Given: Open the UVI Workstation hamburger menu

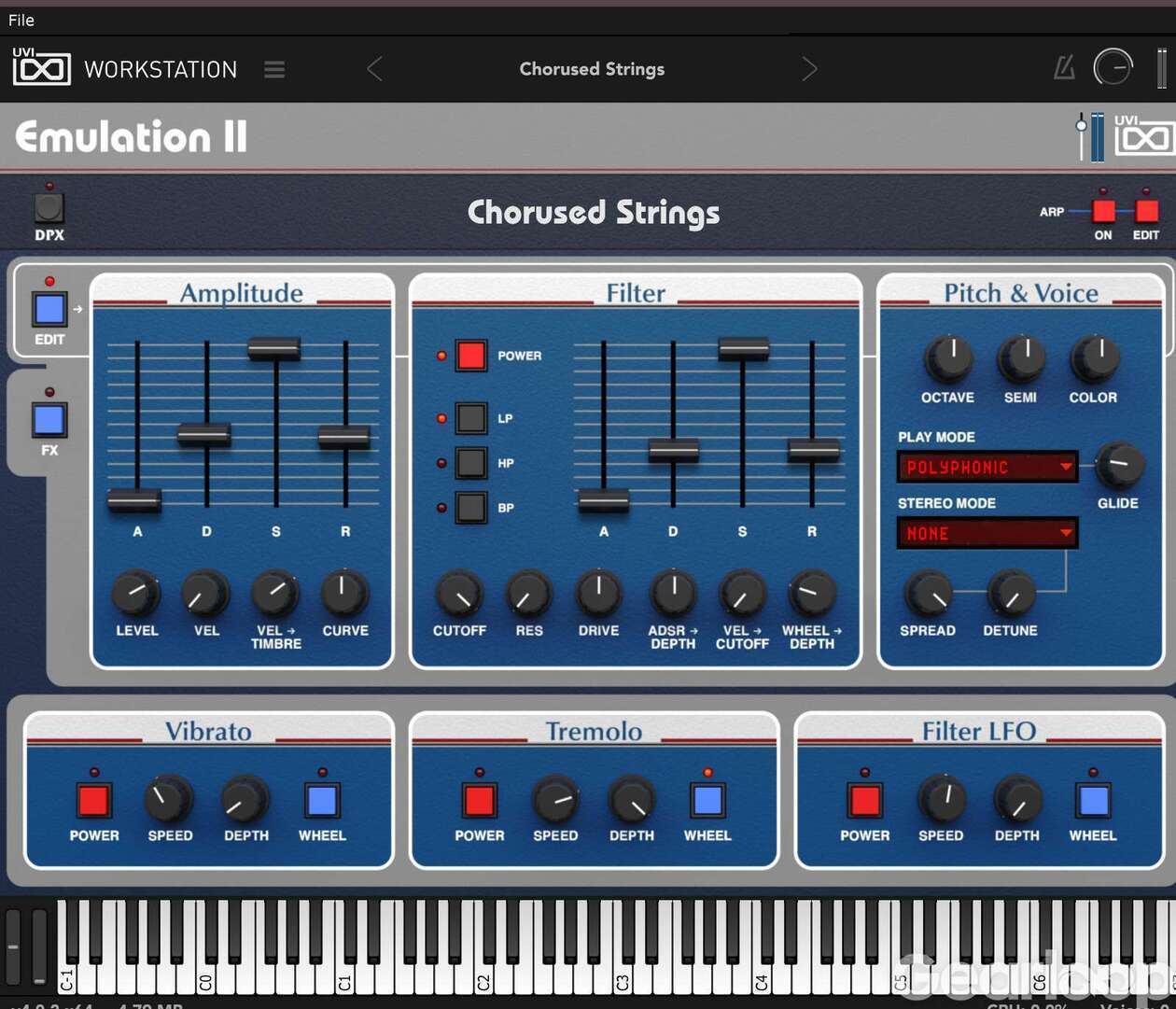Looking at the screenshot, I should click(x=274, y=70).
